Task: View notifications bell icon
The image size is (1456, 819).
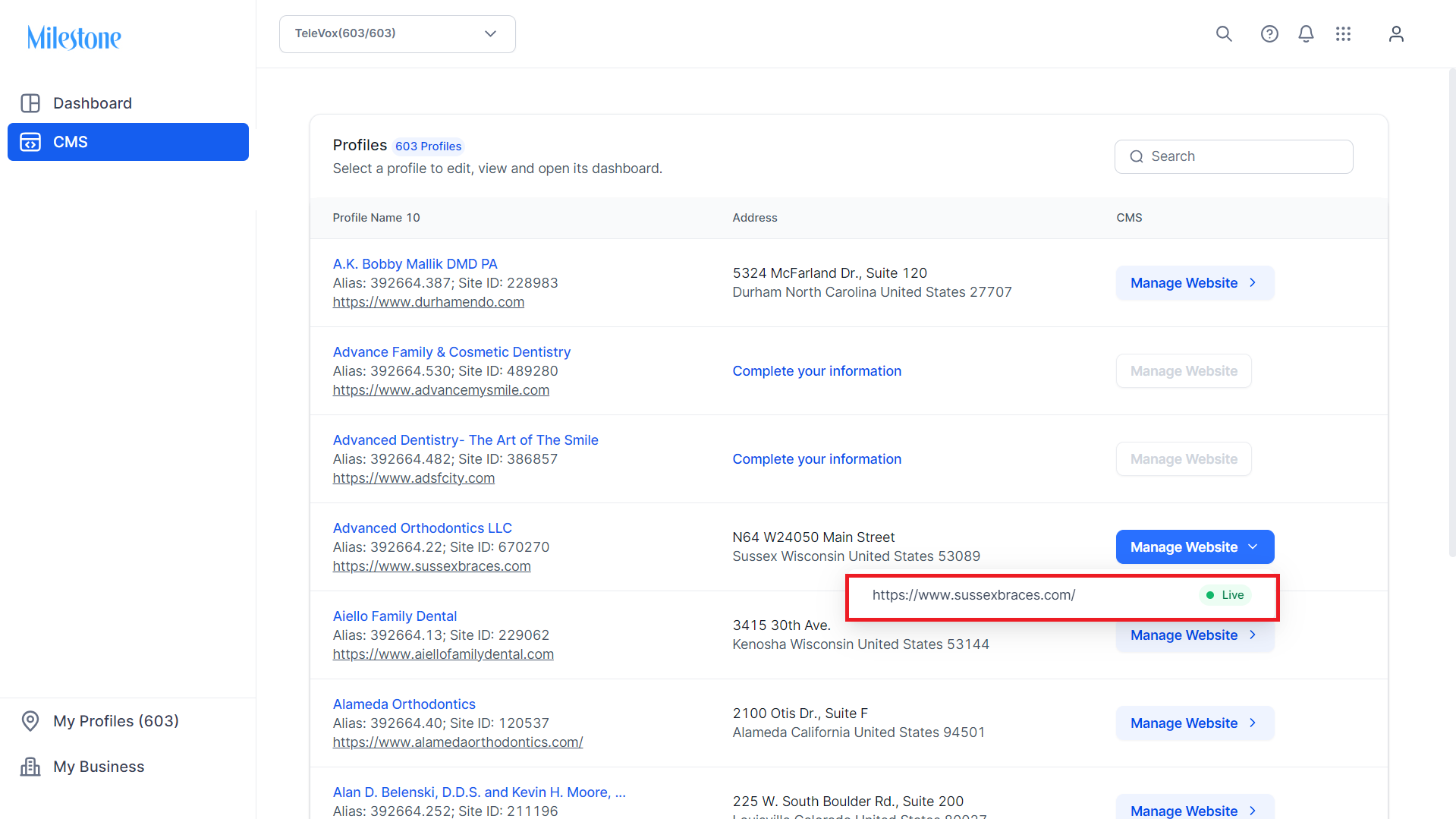Action: pyautogui.click(x=1306, y=34)
